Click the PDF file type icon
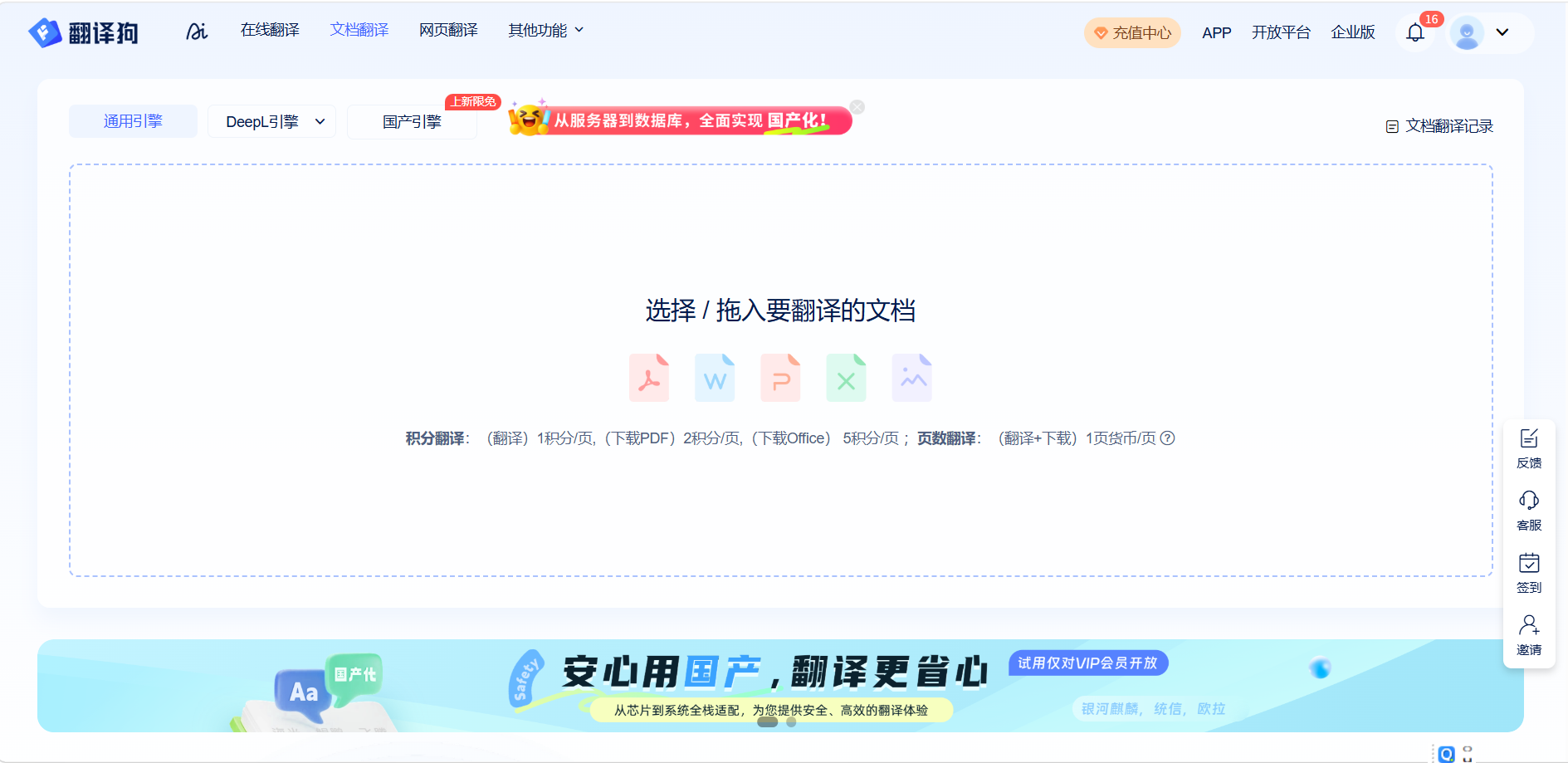 tap(648, 378)
